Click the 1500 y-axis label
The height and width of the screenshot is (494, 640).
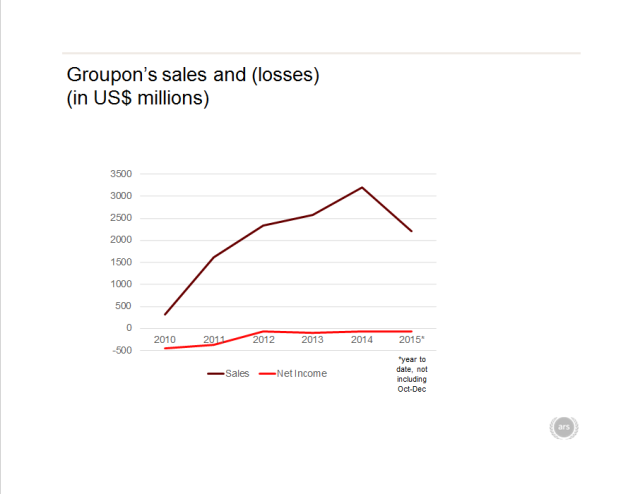(x=121, y=262)
